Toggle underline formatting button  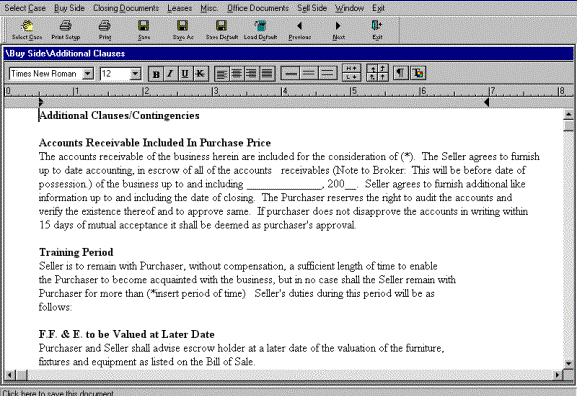(x=185, y=73)
